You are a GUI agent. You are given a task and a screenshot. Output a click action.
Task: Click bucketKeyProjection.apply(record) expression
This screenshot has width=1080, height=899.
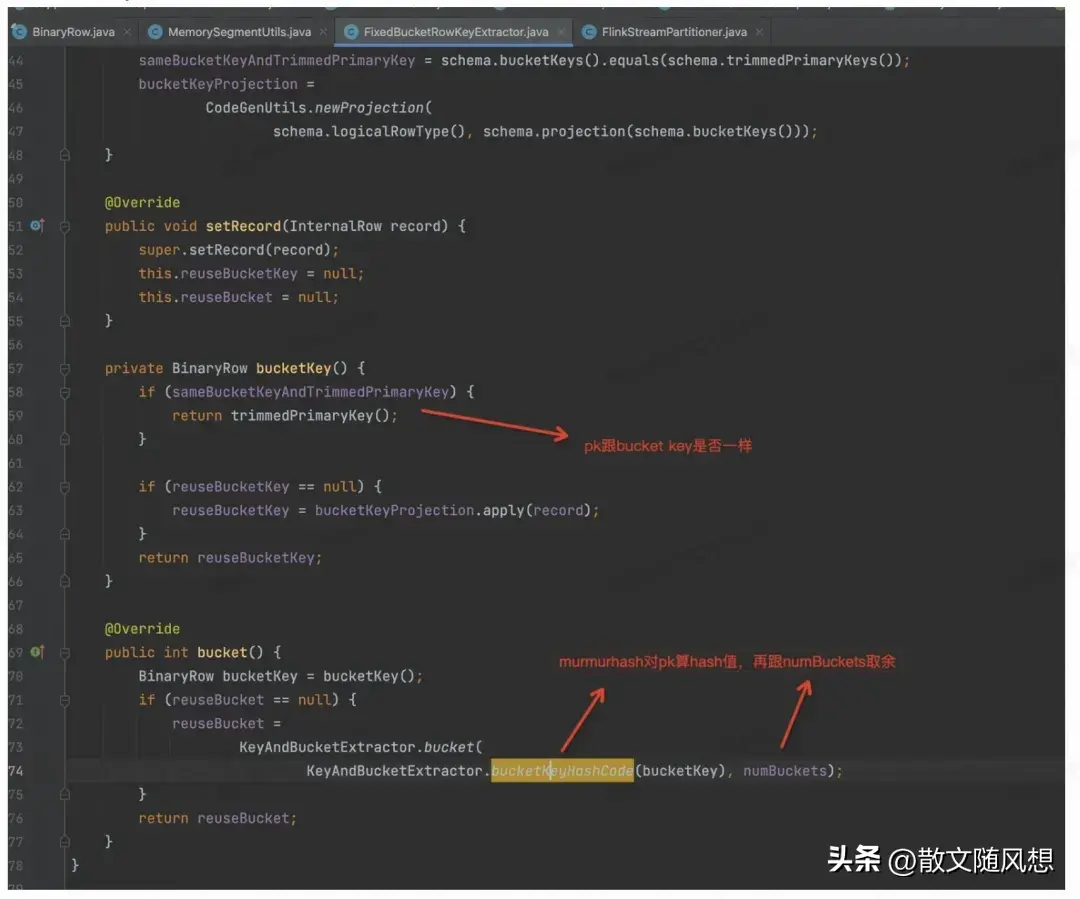[x=453, y=510]
